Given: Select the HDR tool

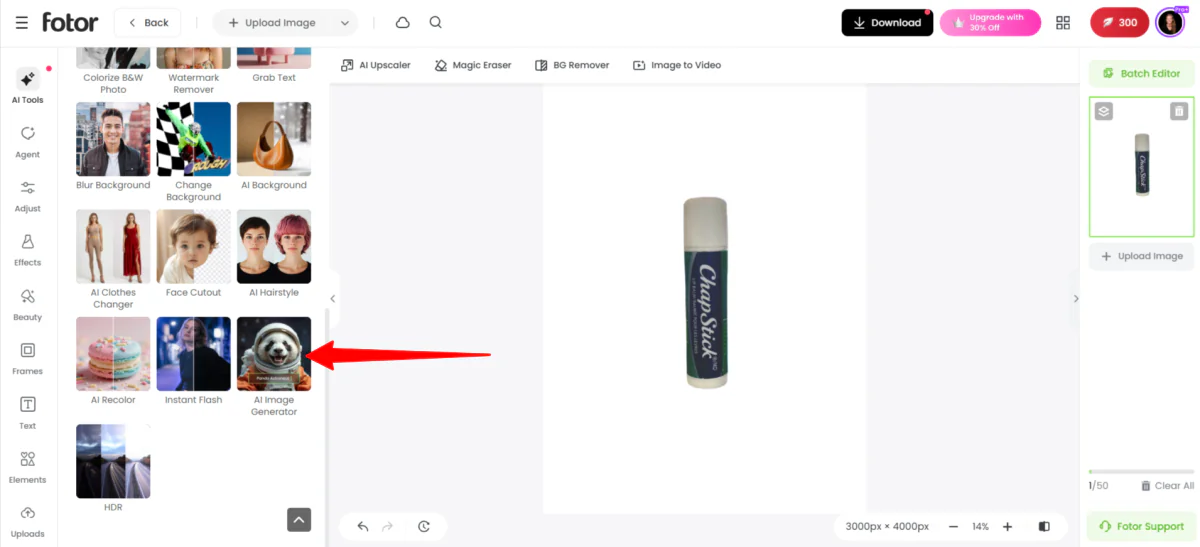Looking at the screenshot, I should pyautogui.click(x=113, y=468).
